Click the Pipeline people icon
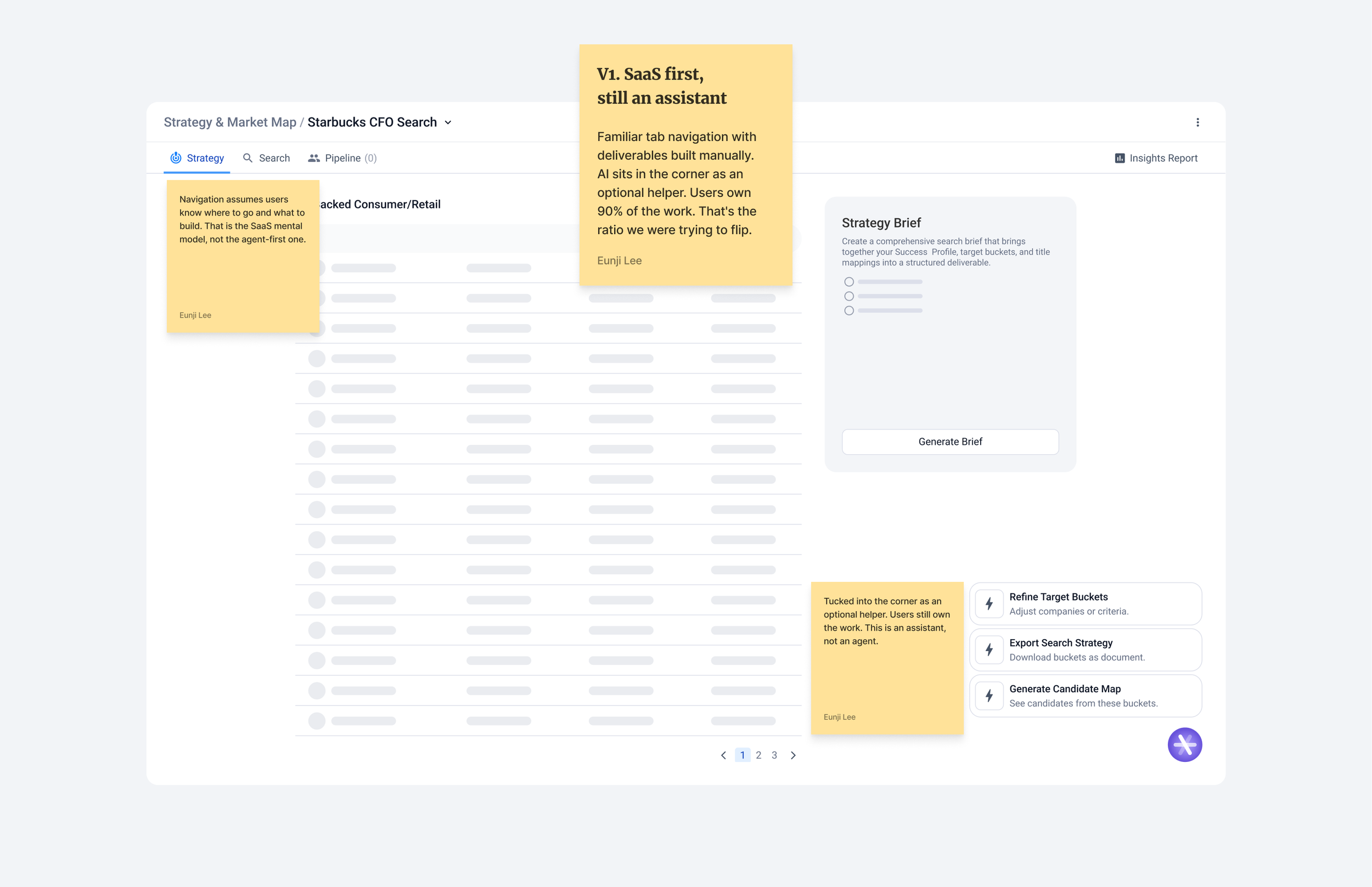The image size is (1372, 887). pos(313,158)
